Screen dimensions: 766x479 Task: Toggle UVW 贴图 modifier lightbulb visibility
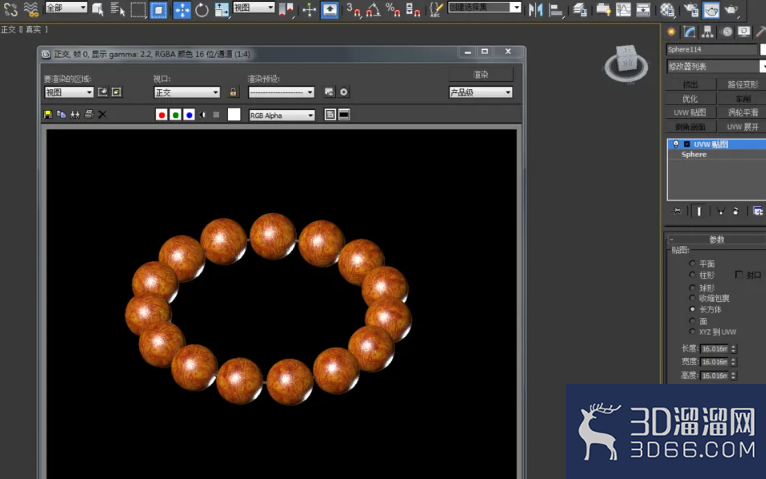point(676,144)
